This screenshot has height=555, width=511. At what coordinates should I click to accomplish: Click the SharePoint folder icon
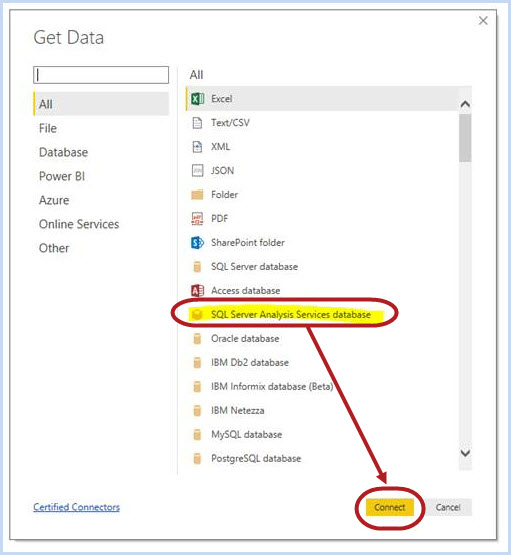pyautogui.click(x=197, y=242)
